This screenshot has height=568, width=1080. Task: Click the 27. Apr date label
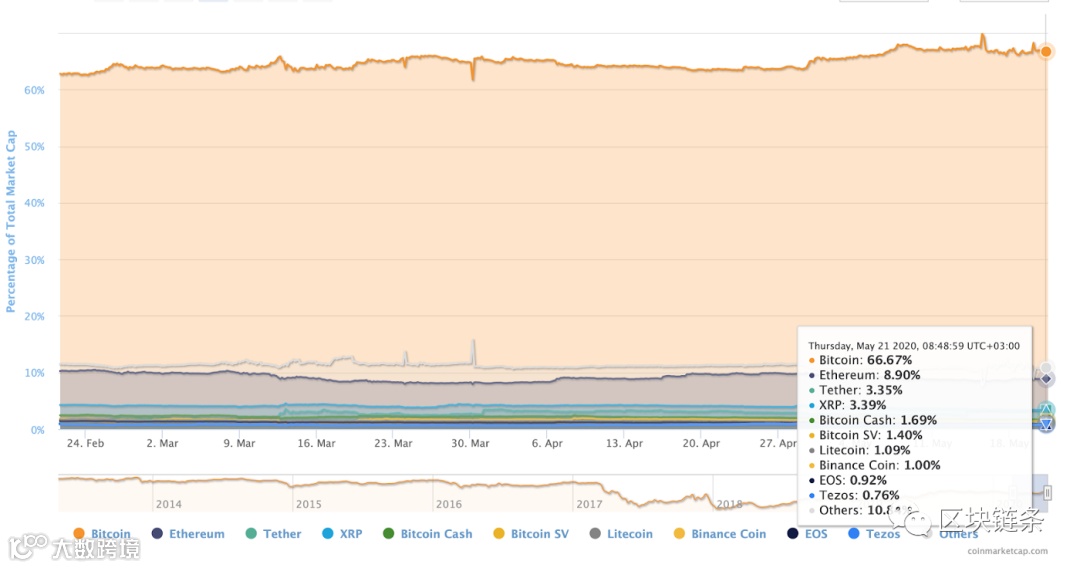(778, 443)
